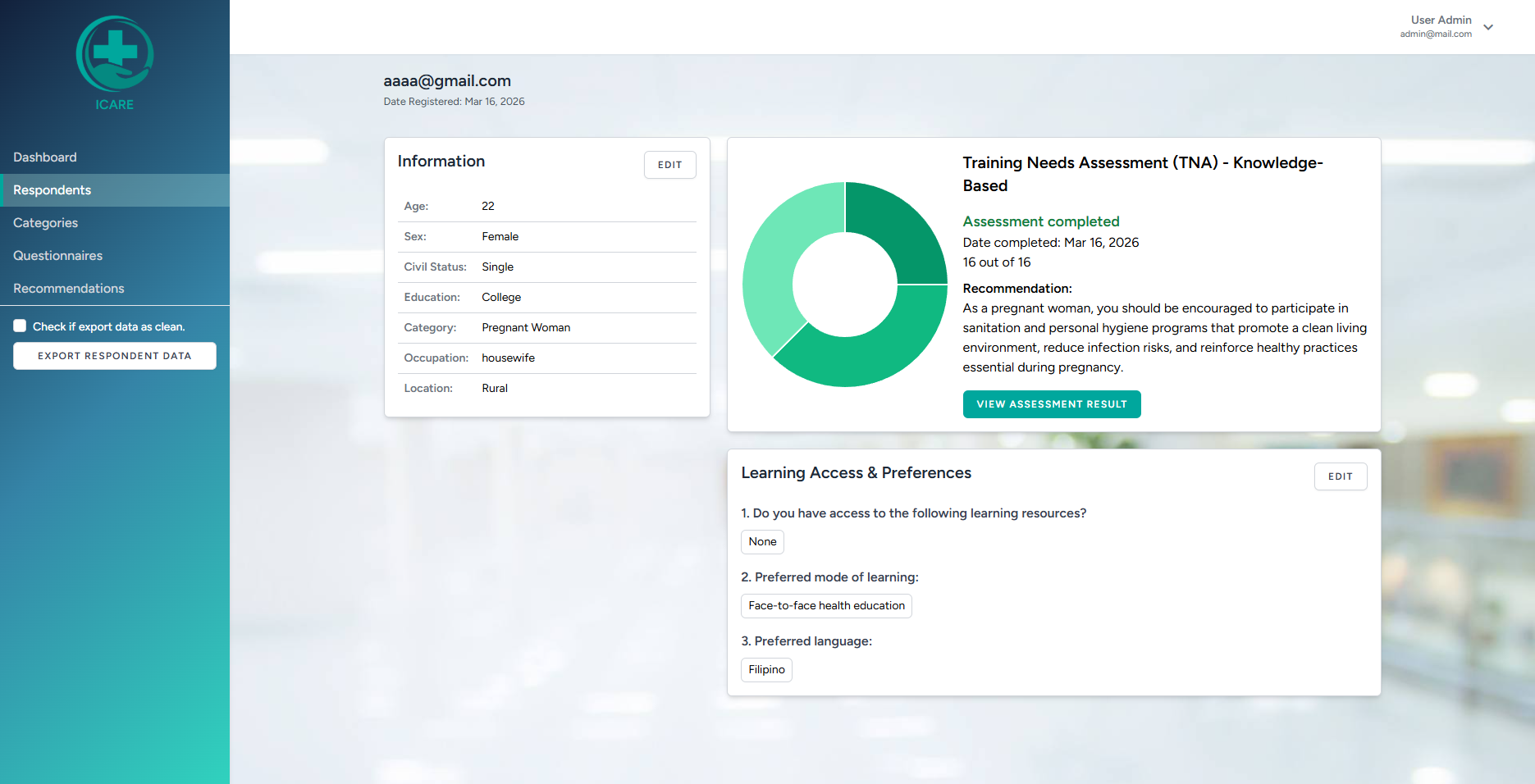Open the User Admin account dropdown
Screen dimensions: 1535x784
click(x=1440, y=20)
